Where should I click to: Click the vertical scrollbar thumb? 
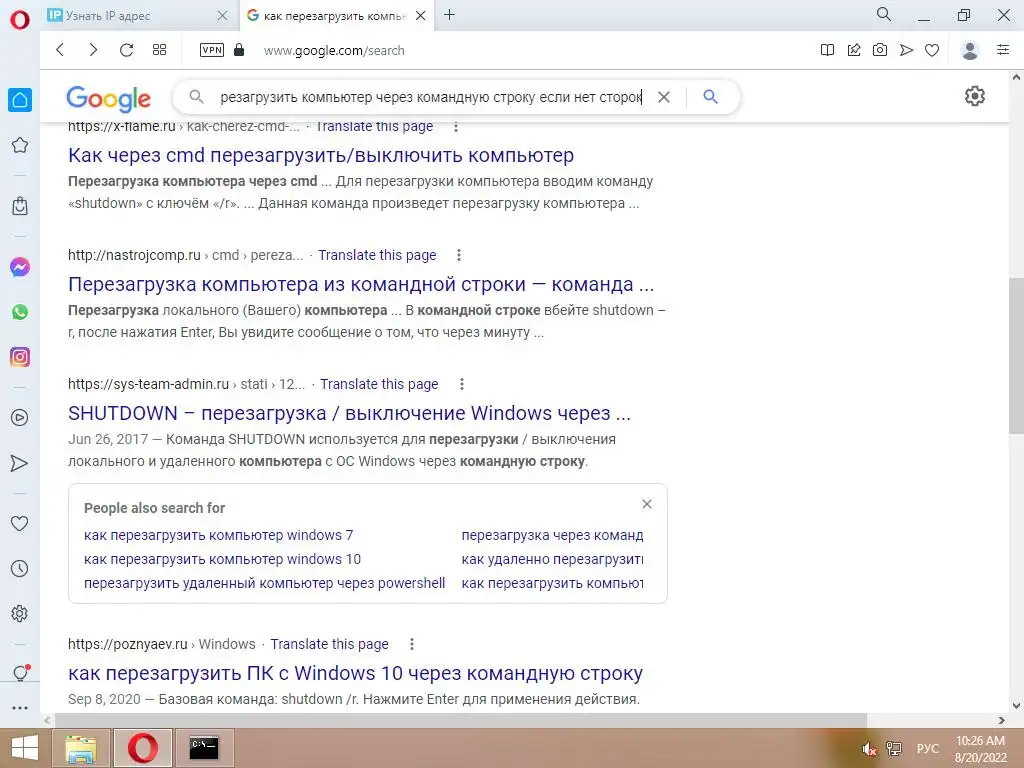(1016, 356)
